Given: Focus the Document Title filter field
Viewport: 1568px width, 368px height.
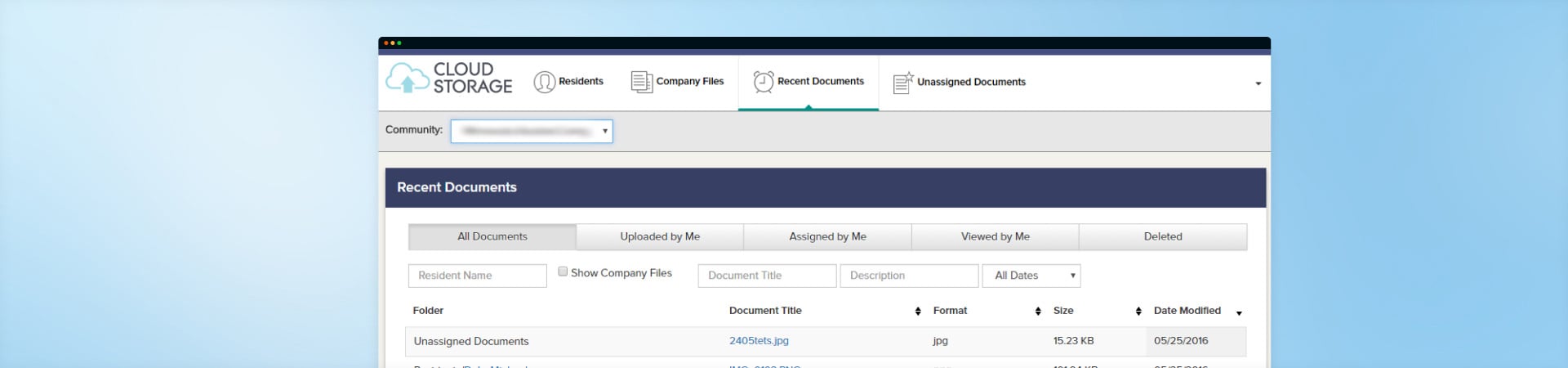Looking at the screenshot, I should click(767, 276).
